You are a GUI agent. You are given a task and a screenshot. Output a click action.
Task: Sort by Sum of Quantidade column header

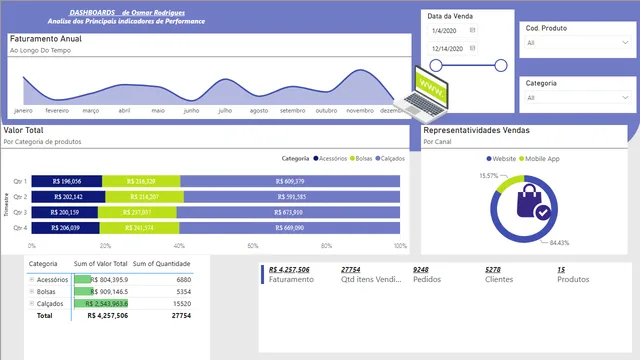(162, 264)
